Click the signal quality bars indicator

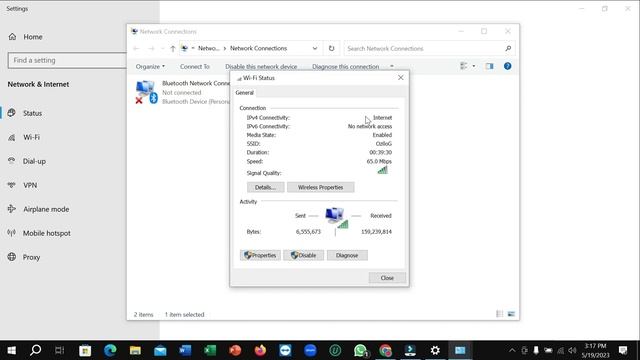click(382, 170)
